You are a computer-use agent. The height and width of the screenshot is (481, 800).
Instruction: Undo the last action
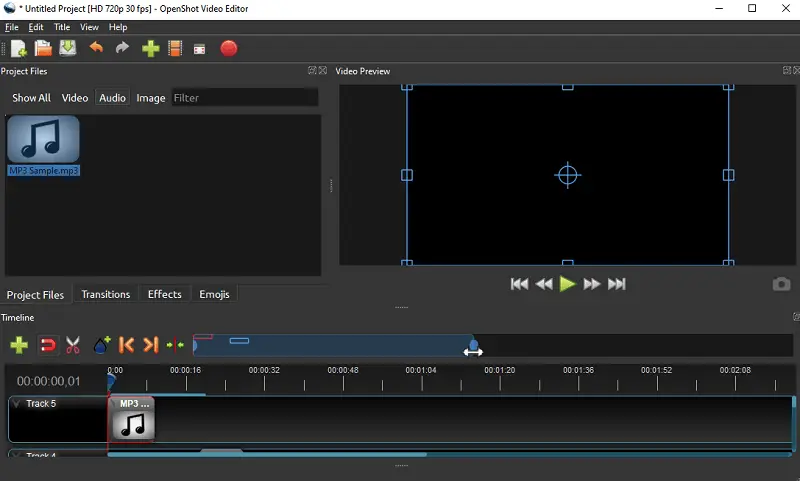[96, 48]
